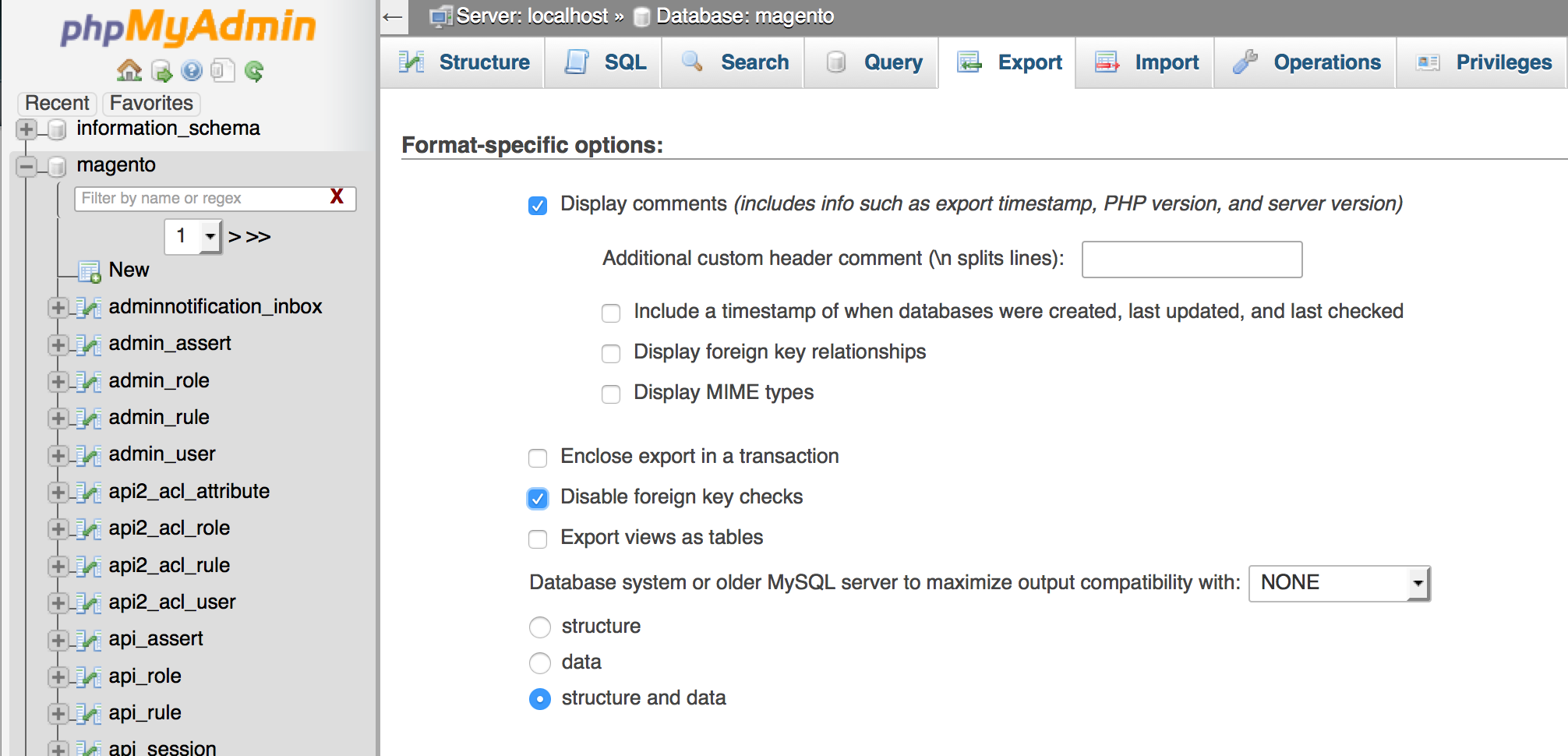
Task: Collapse the magento database tree
Action: pos(26,166)
